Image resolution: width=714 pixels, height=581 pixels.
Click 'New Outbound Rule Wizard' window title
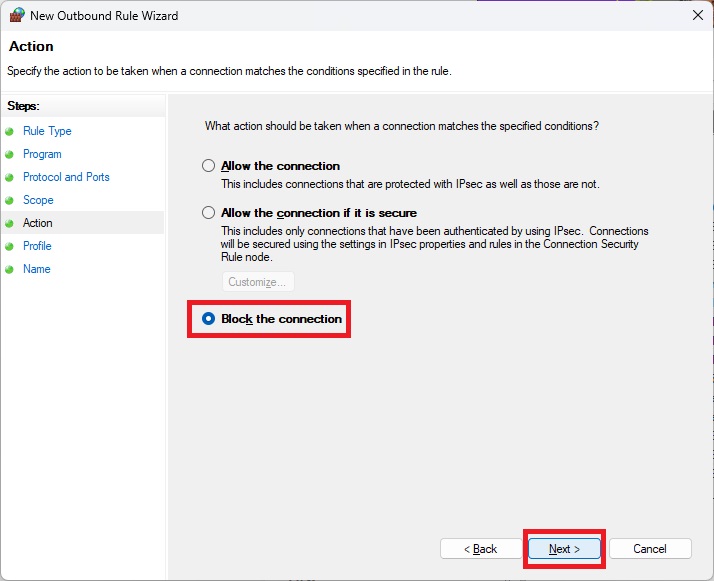104,15
